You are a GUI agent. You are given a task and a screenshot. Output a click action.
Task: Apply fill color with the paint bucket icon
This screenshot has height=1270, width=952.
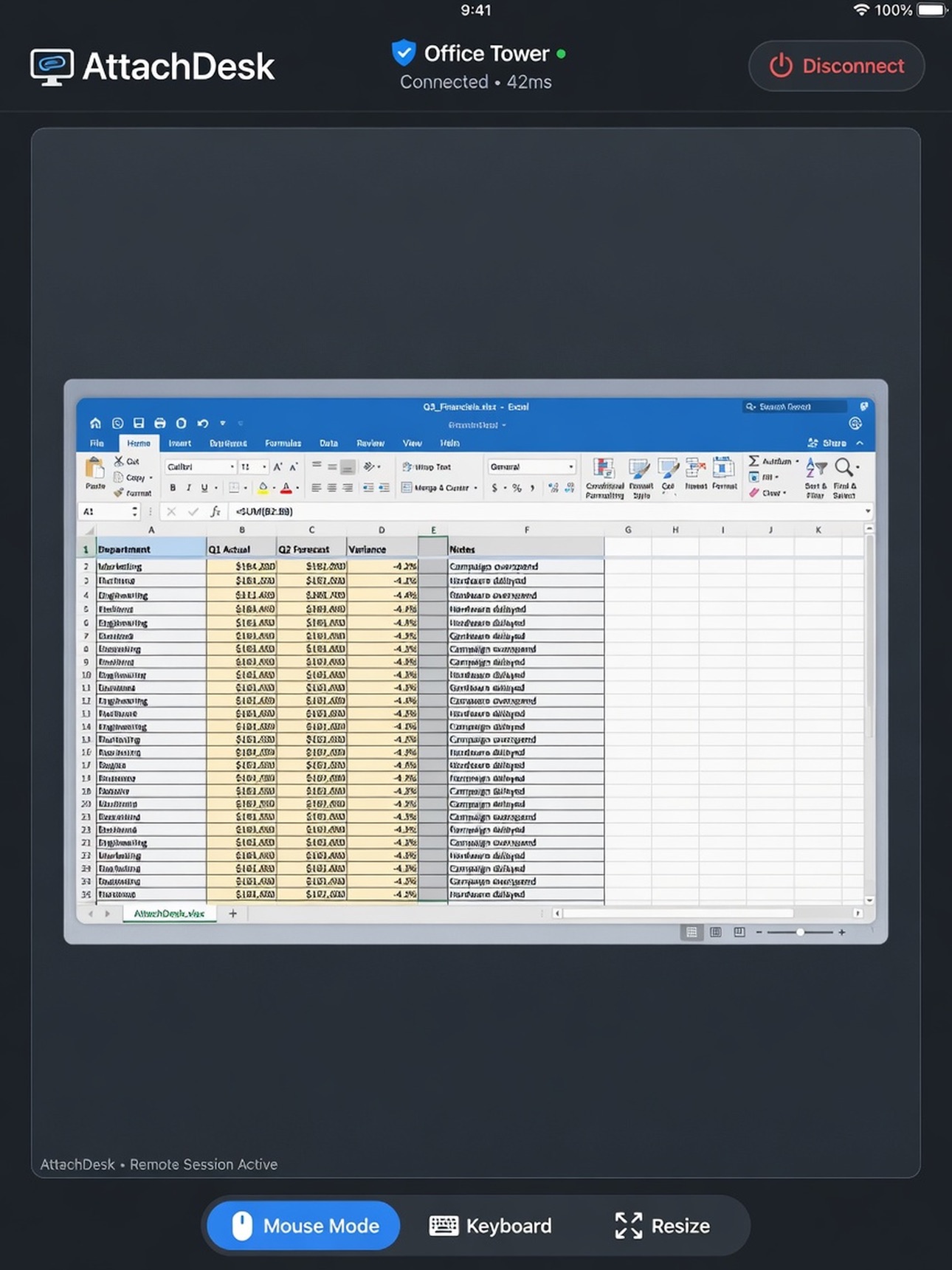pos(263,488)
